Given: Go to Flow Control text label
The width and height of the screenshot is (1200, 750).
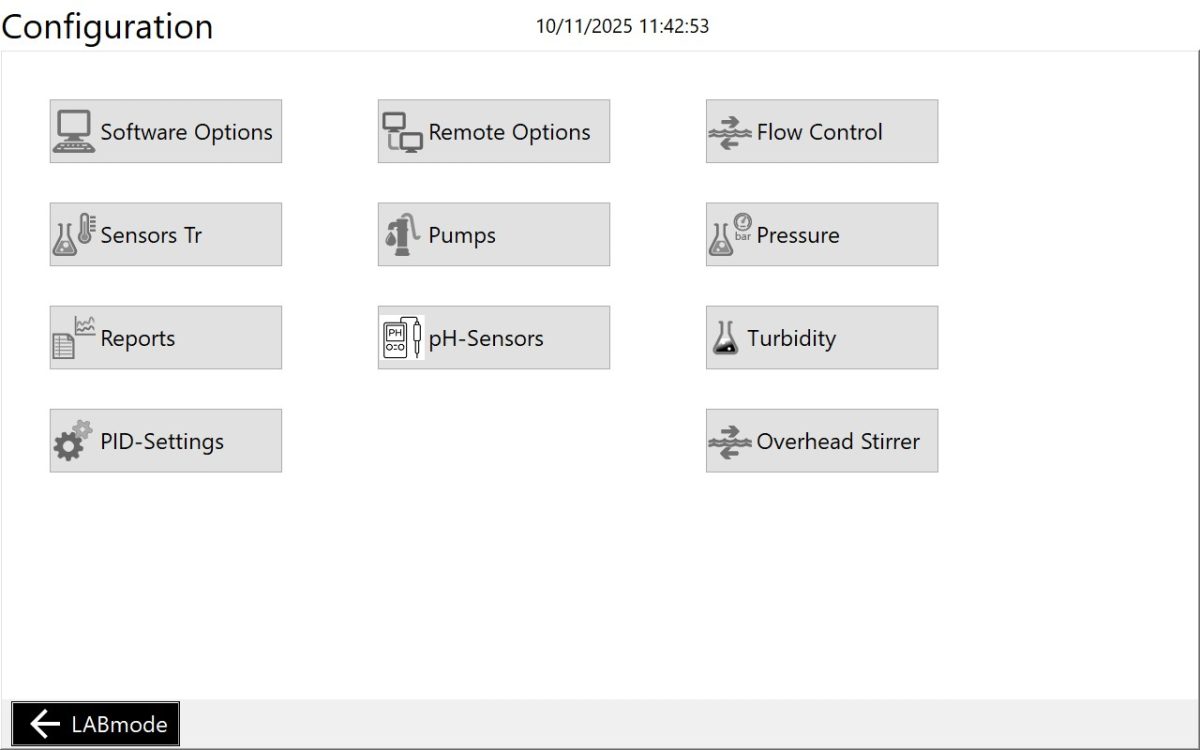Looking at the screenshot, I should 819,132.
